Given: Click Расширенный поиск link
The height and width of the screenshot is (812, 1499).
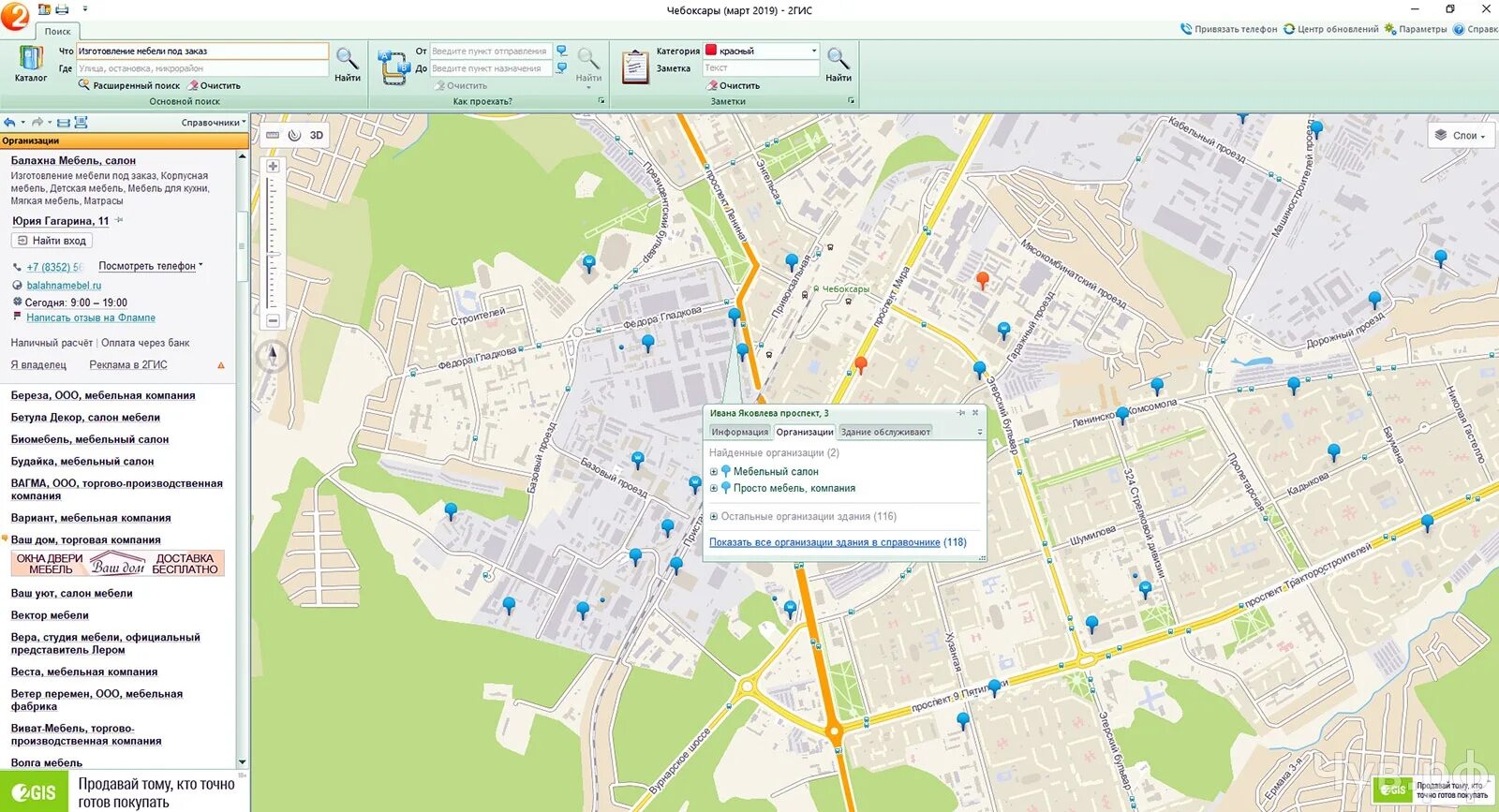Looking at the screenshot, I should pos(136,85).
